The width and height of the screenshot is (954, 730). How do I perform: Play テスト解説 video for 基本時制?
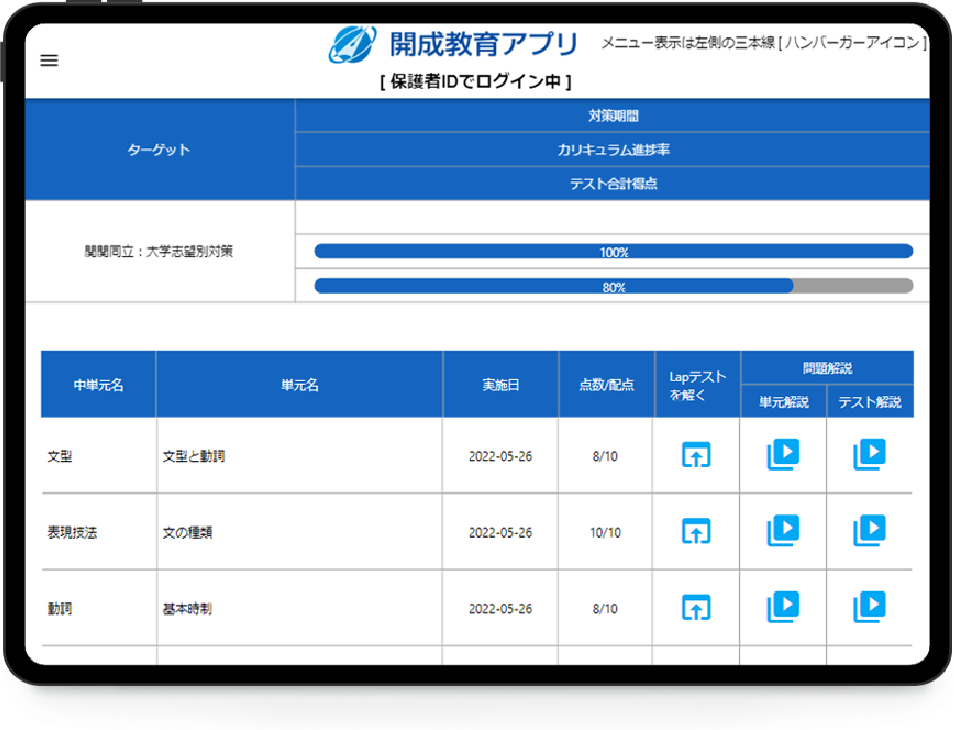tap(869, 606)
